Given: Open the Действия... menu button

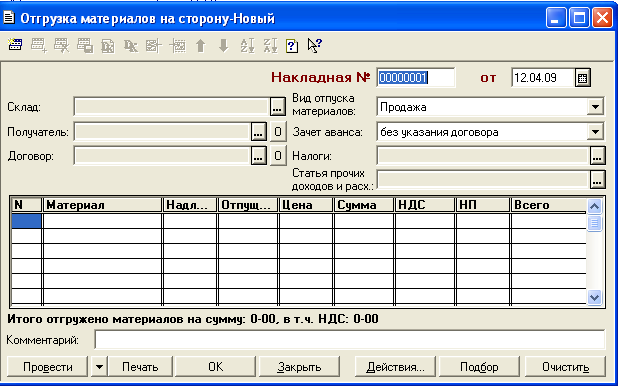Looking at the screenshot, I should coord(395,367).
